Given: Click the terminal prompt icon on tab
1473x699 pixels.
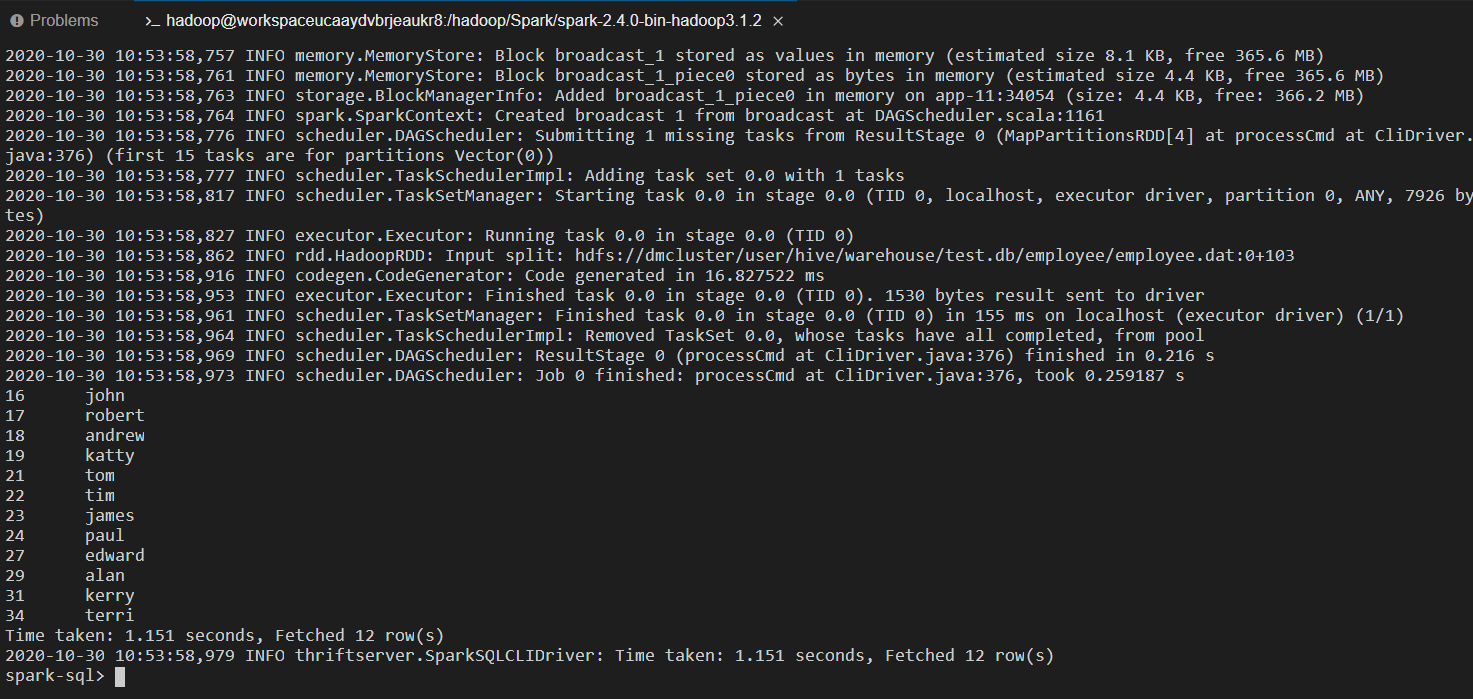Looking at the screenshot, I should [152, 20].
